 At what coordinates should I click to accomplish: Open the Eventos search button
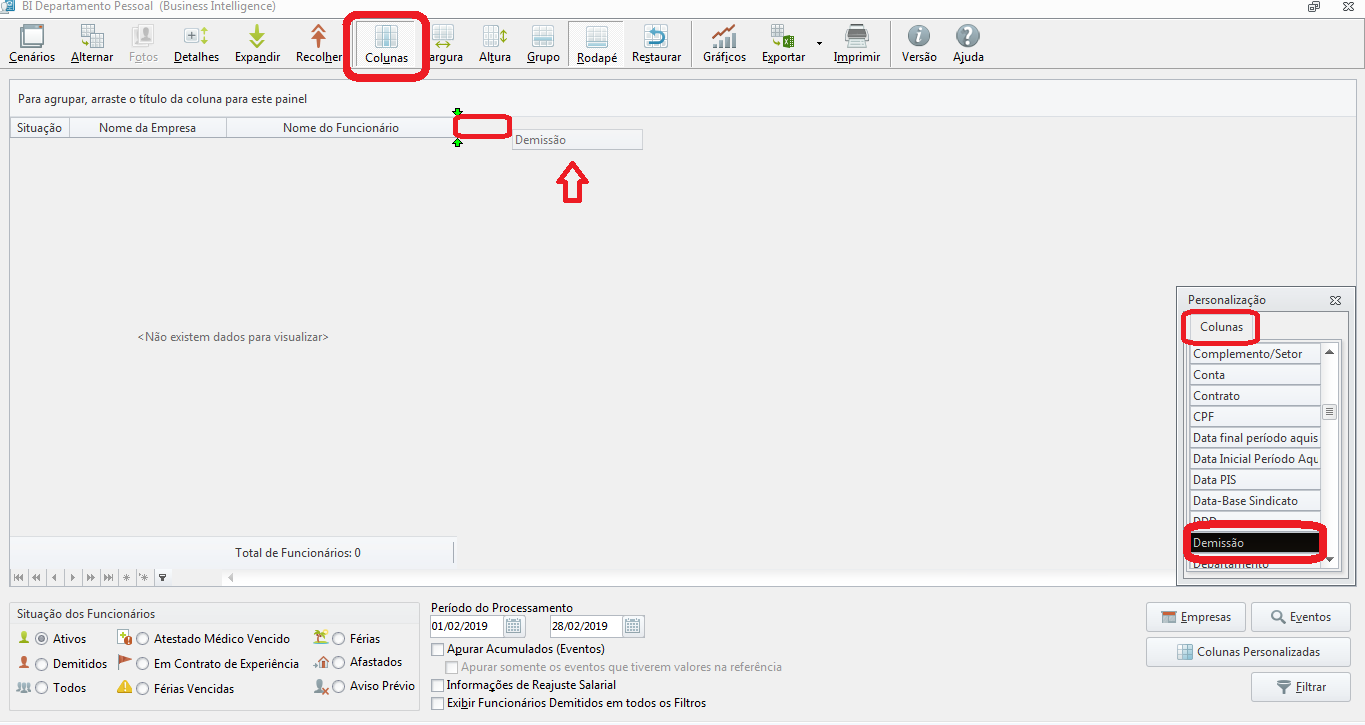[x=1301, y=617]
